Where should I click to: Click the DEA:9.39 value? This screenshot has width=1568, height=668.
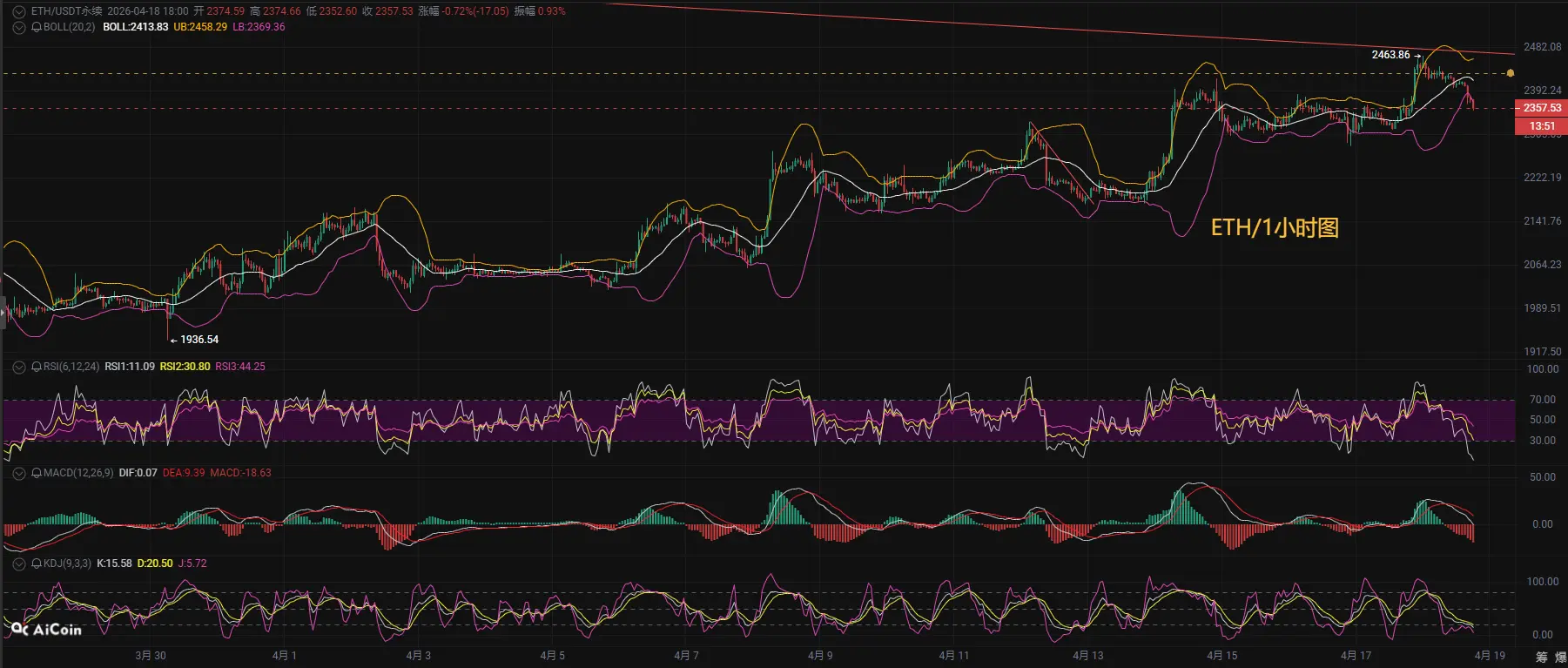(x=184, y=473)
